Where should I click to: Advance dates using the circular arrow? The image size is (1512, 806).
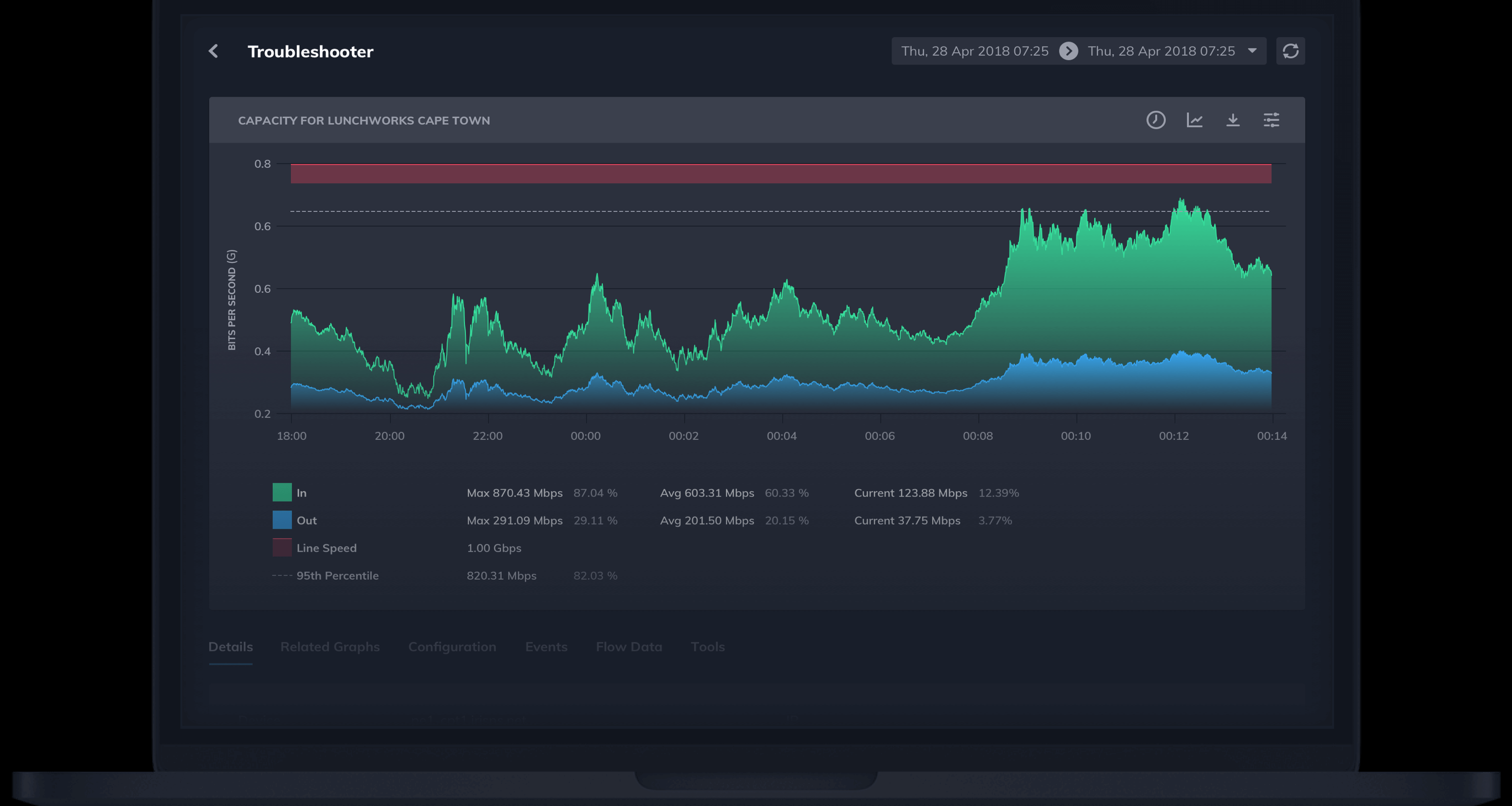pyautogui.click(x=1069, y=51)
